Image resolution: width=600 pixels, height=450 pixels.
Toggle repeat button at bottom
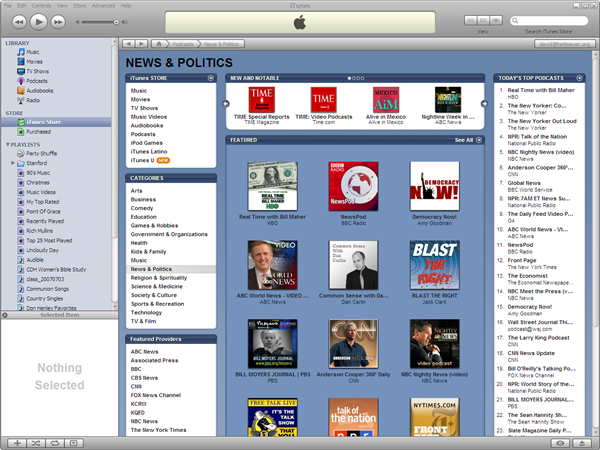(55, 443)
